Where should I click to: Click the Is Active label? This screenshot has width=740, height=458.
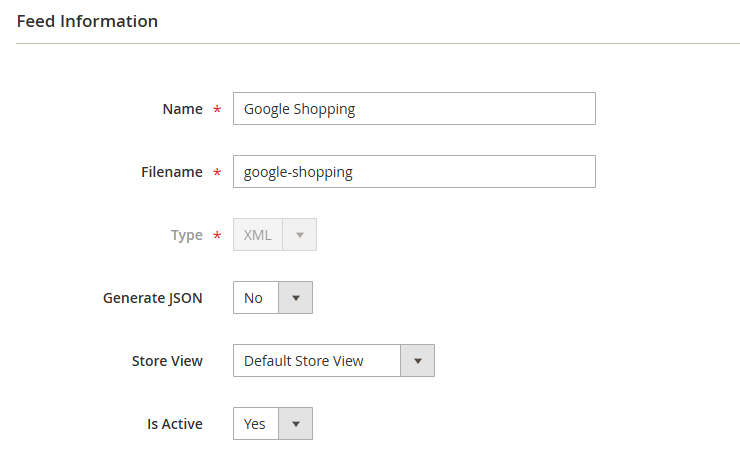[174, 424]
